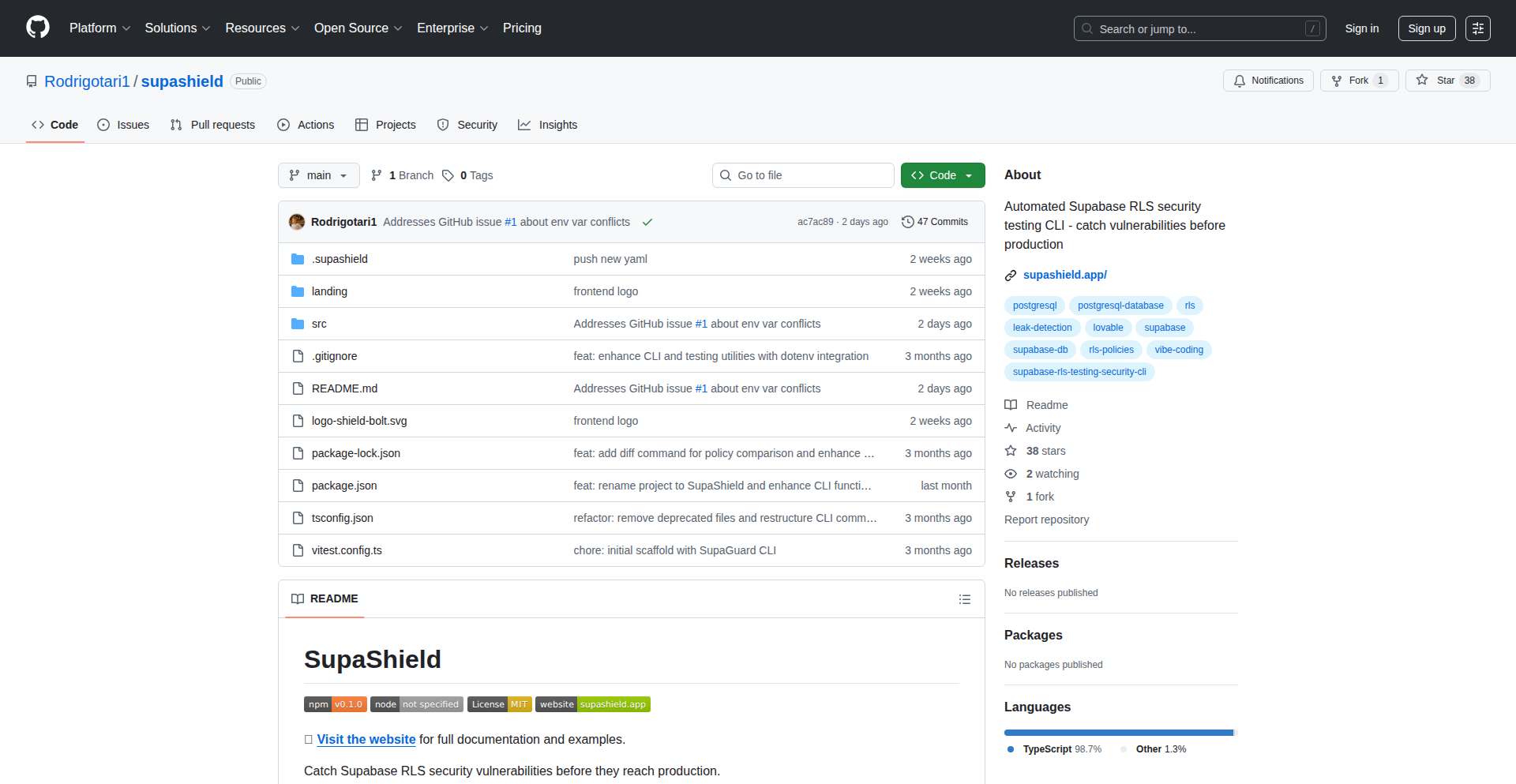The height and width of the screenshot is (784, 1516).
Task: Switch to the Insights tab
Action: (x=548, y=125)
